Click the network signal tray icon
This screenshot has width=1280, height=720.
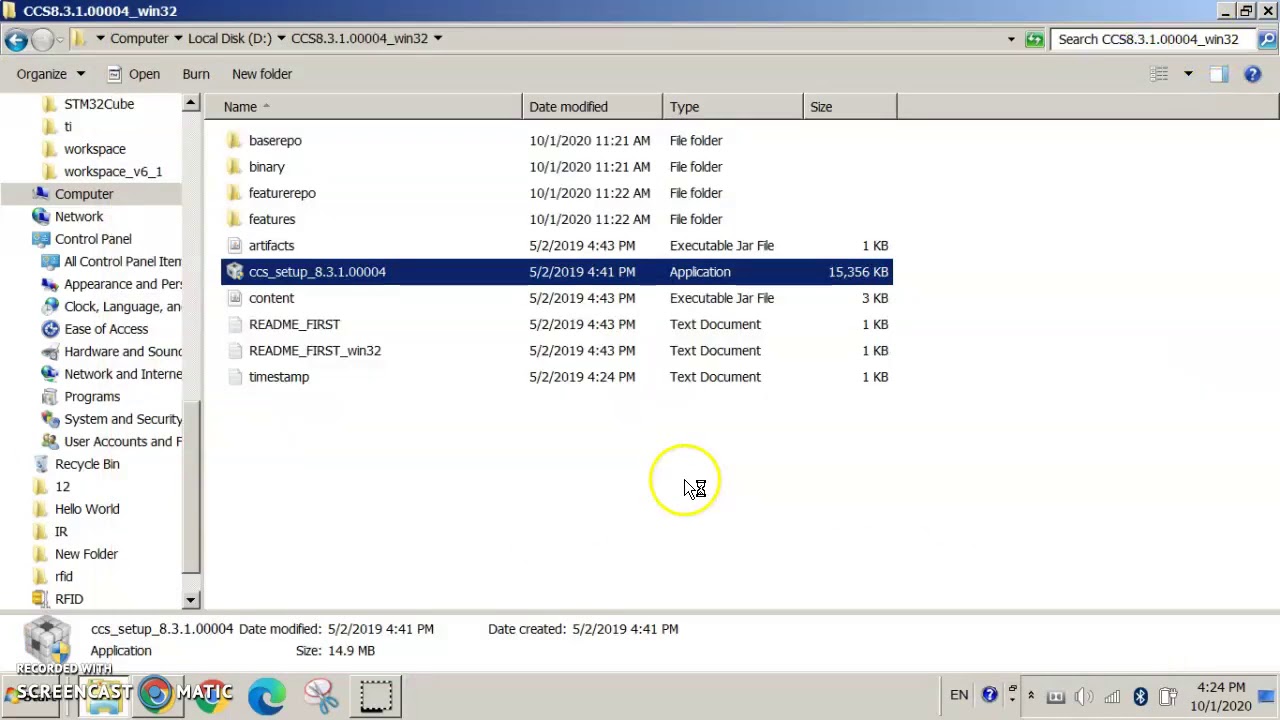1112,697
